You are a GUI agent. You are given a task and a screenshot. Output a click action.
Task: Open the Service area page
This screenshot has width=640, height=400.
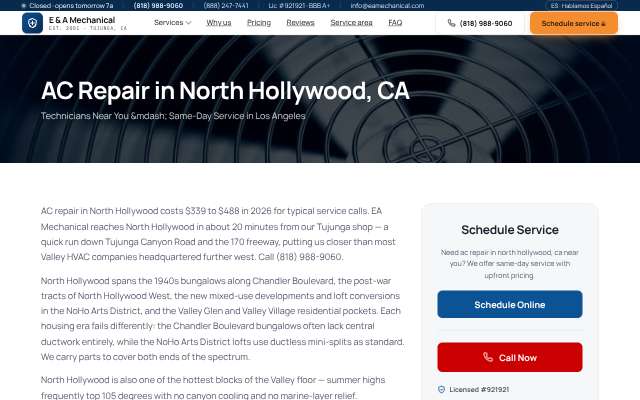click(x=351, y=22)
